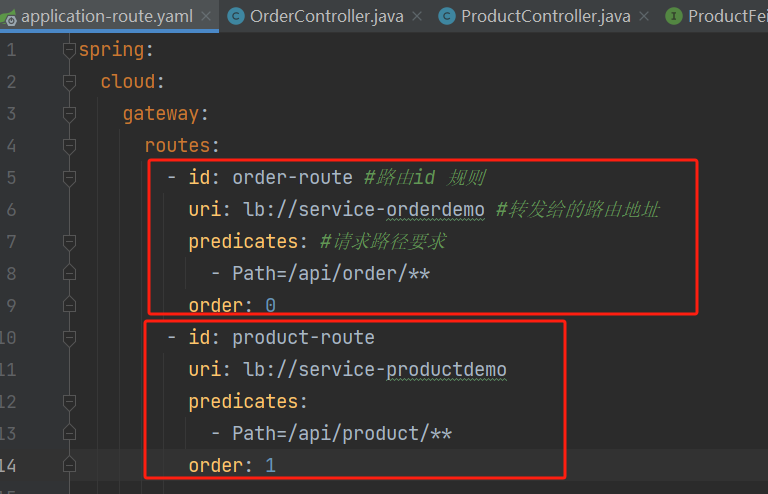Viewport: 768px width, 494px height.
Task: Click the Spring YAML file icon on application-route tab
Action: click(x=9, y=18)
